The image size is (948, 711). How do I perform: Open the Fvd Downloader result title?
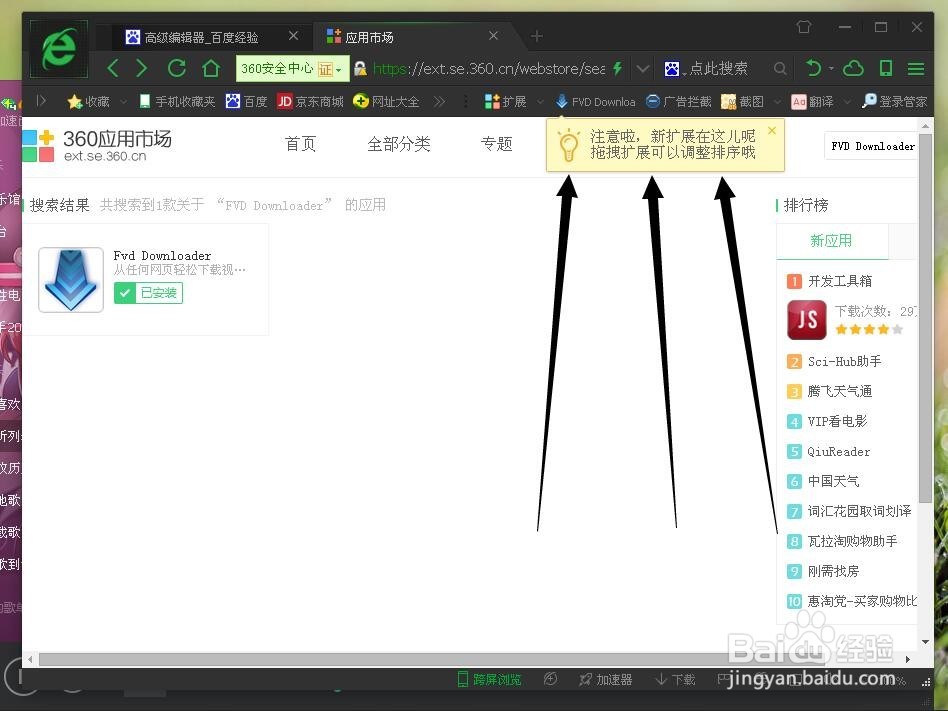[162, 255]
